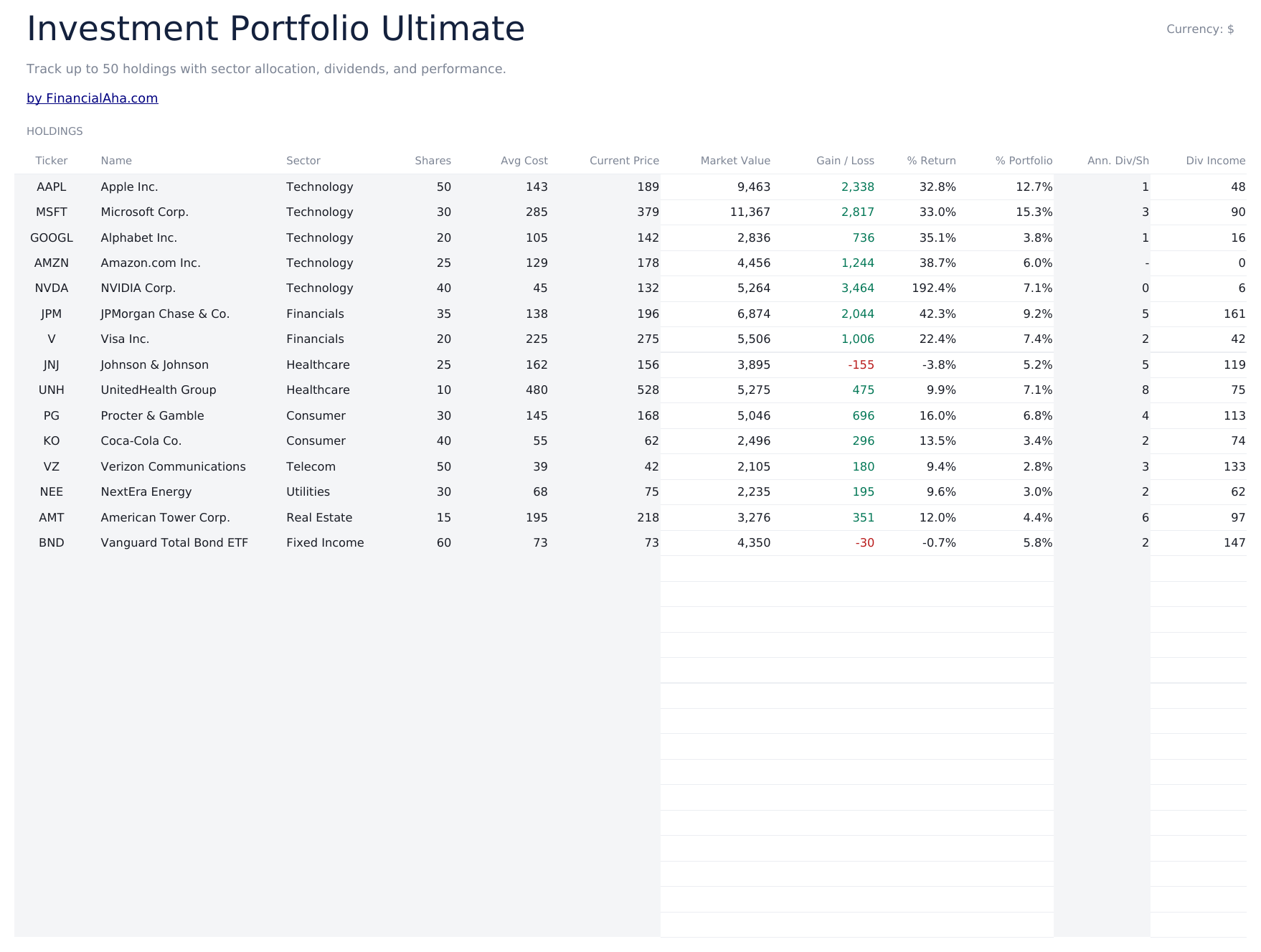Screen dimensions: 1261x952
Task: Select the NVDA ticker cell
Action: [52, 288]
